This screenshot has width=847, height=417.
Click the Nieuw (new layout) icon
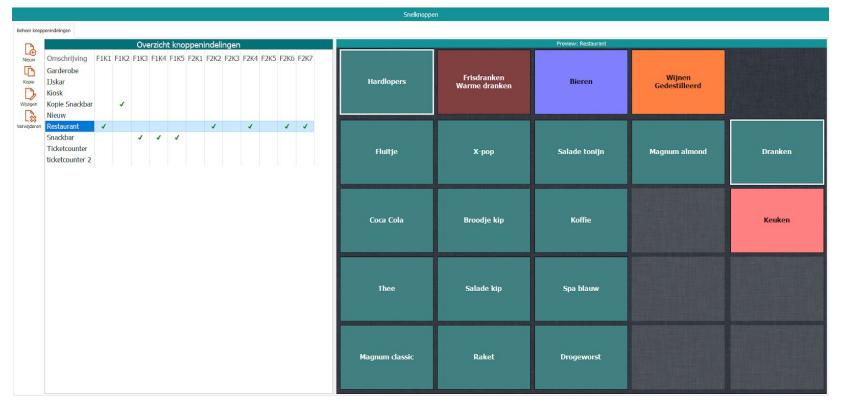point(29,50)
